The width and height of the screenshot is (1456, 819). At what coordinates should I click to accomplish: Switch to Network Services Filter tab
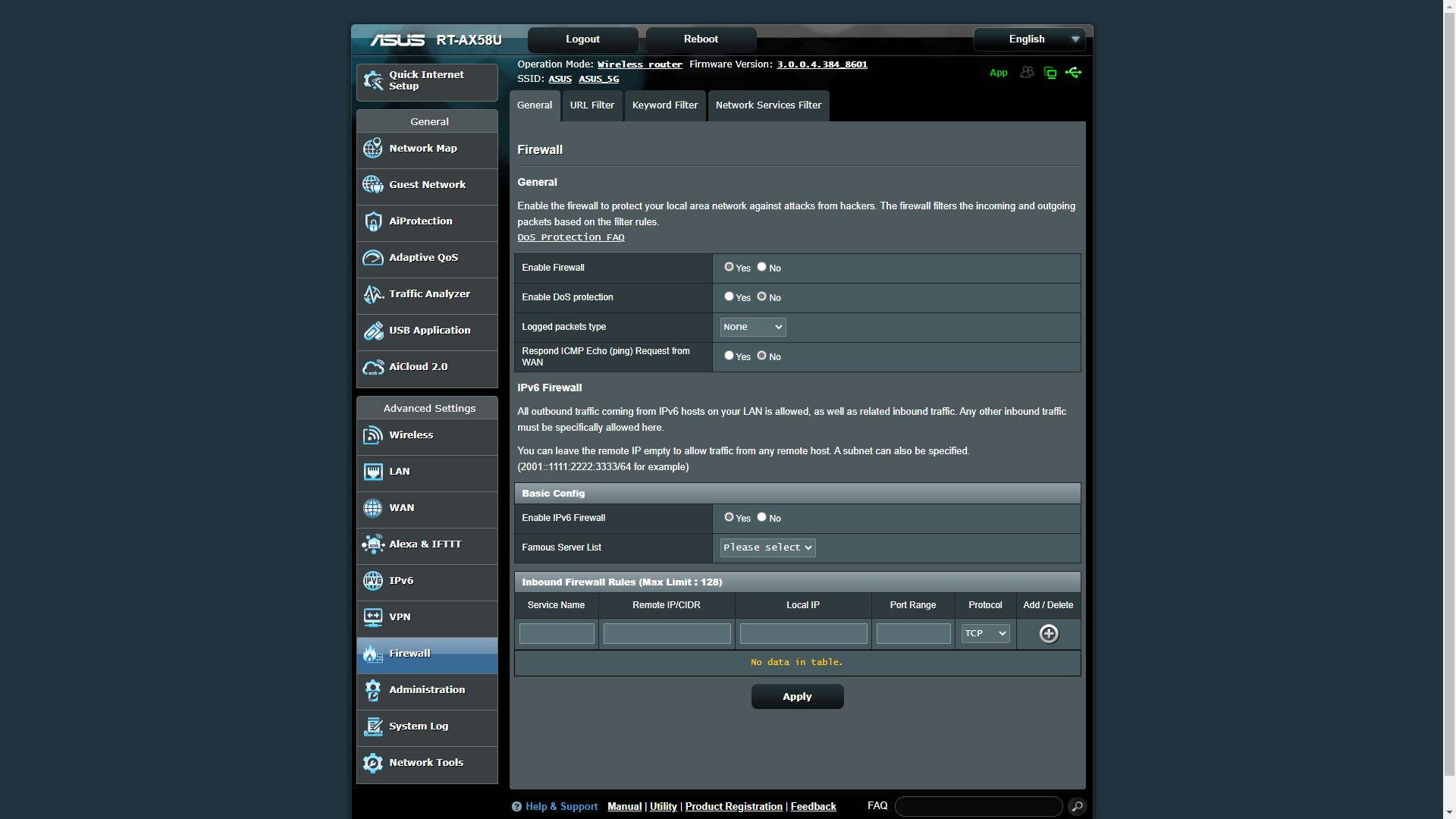pyautogui.click(x=770, y=105)
